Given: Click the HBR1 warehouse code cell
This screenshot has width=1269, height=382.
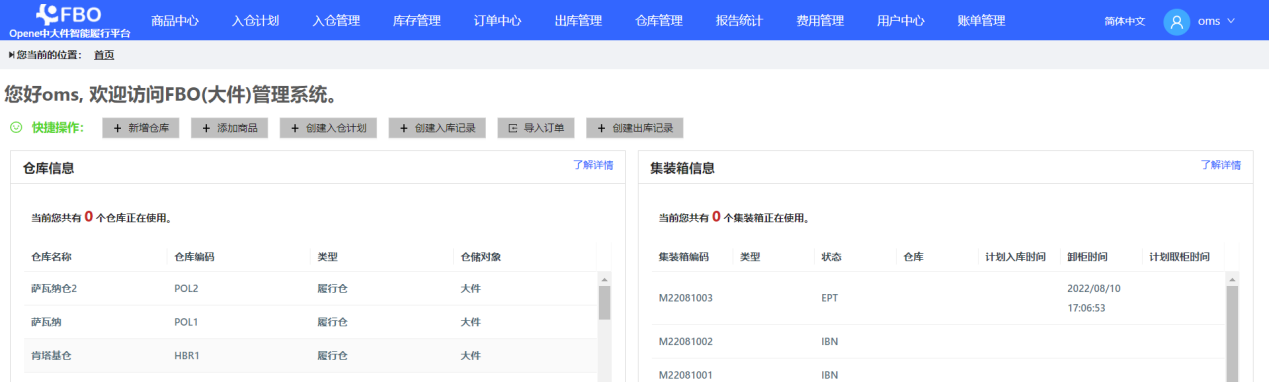Looking at the screenshot, I should click(187, 356).
